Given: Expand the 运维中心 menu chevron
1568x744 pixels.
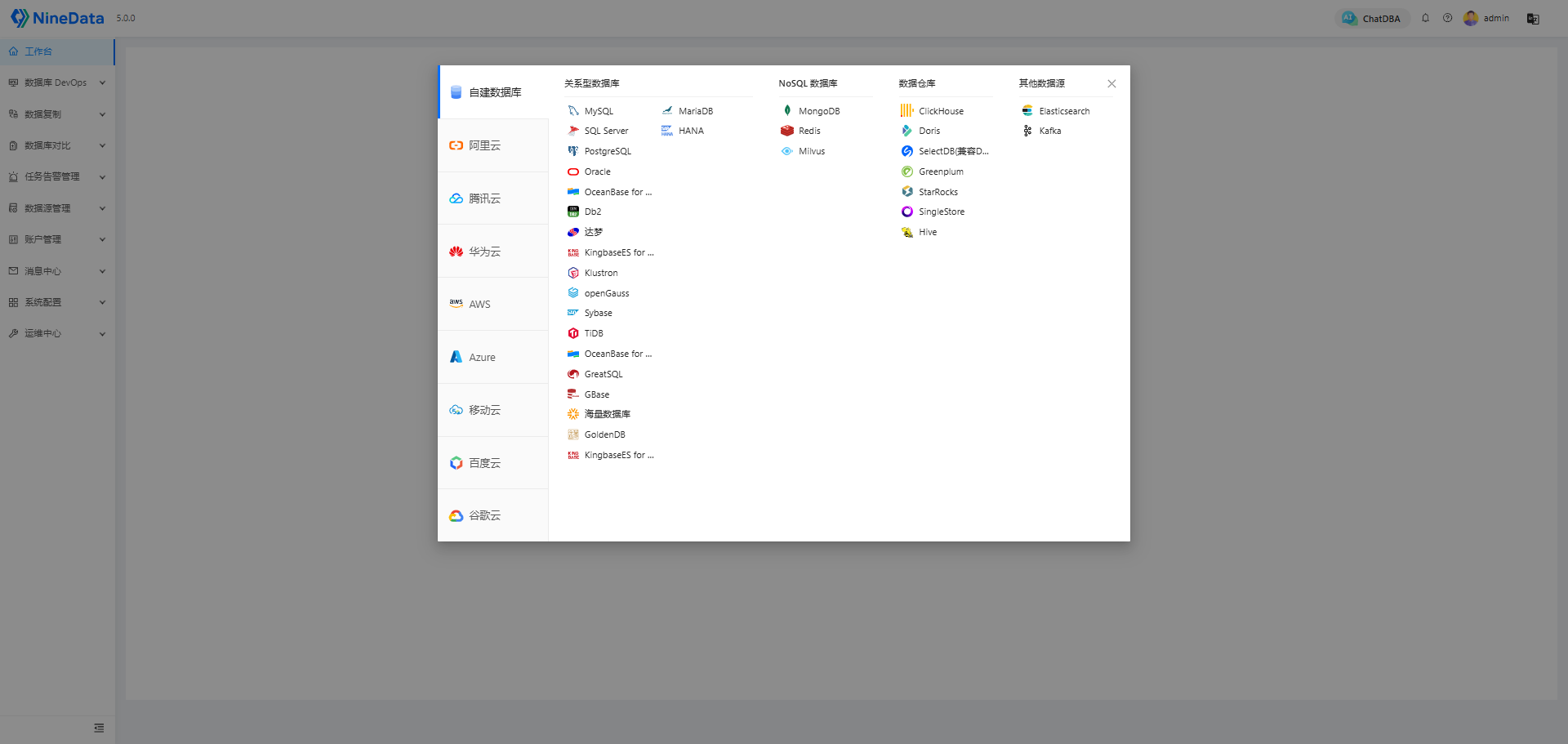Looking at the screenshot, I should 103,333.
